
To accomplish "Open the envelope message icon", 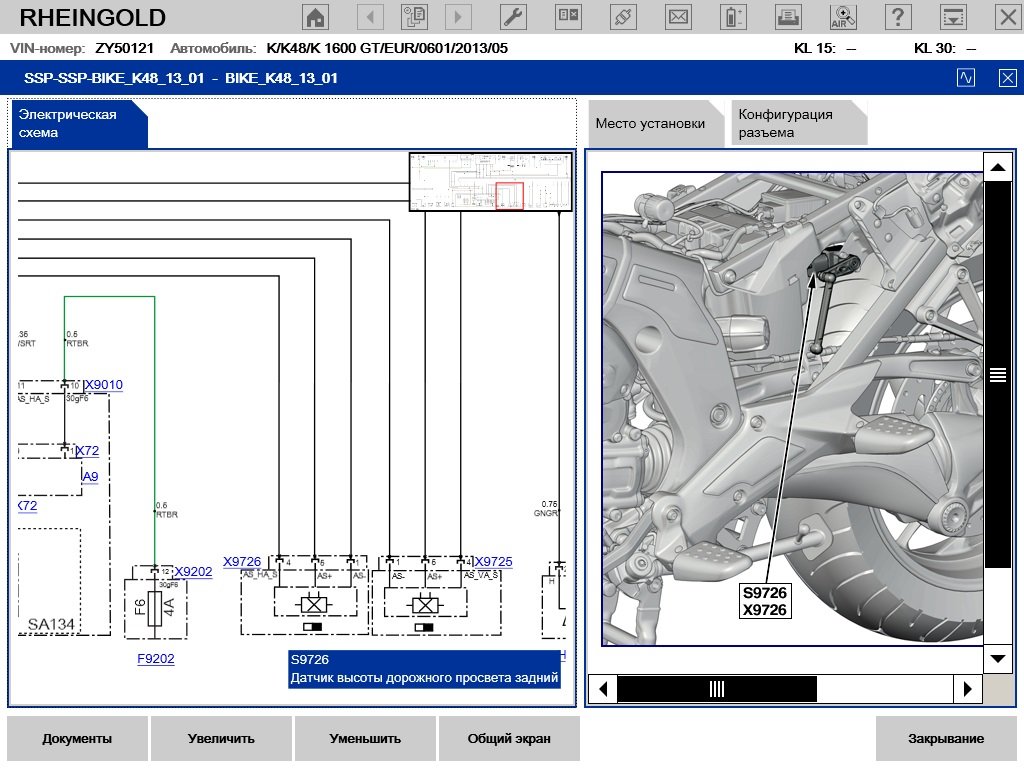I will point(679,17).
